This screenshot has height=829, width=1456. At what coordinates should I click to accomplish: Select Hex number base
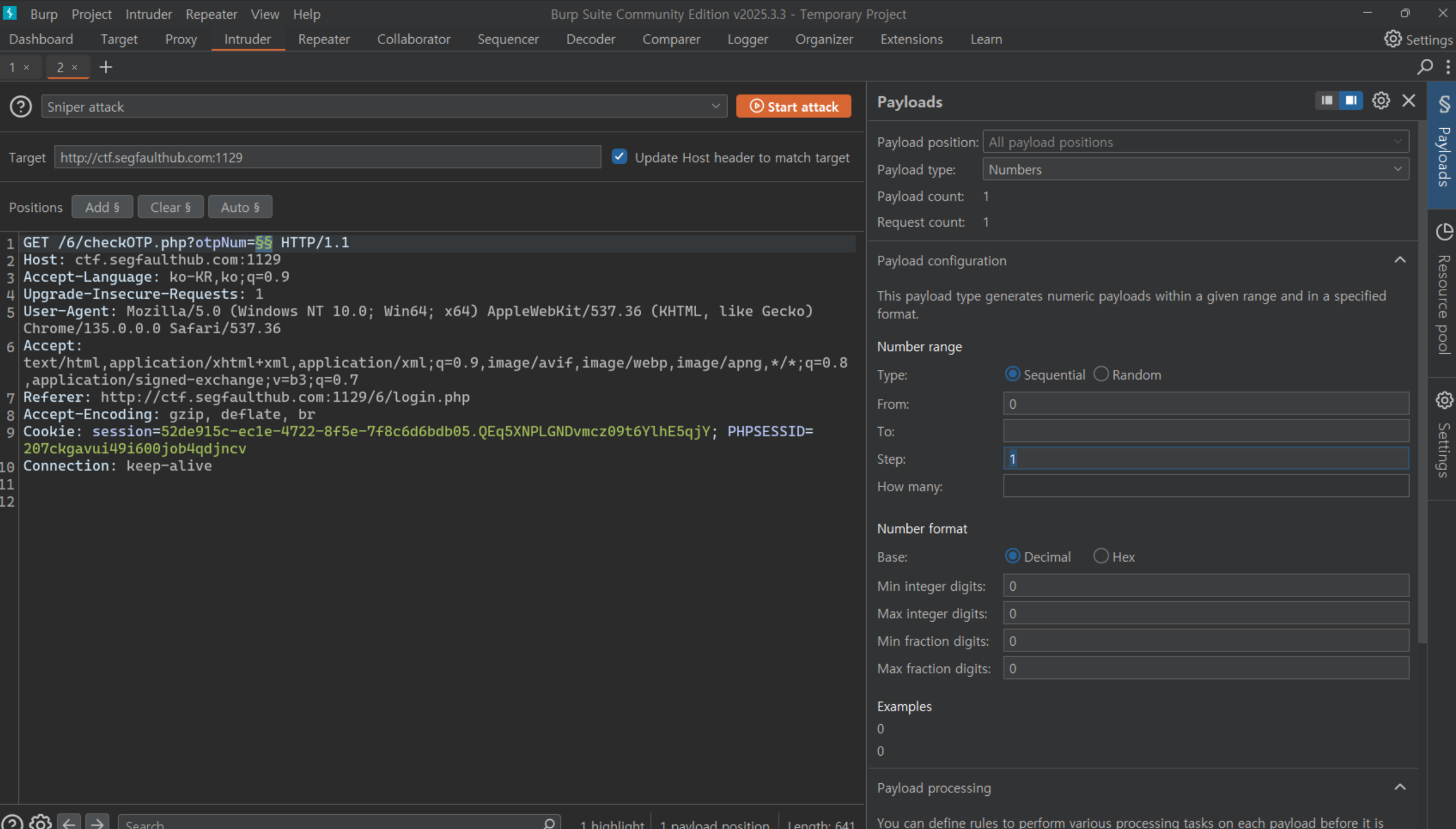click(1100, 556)
